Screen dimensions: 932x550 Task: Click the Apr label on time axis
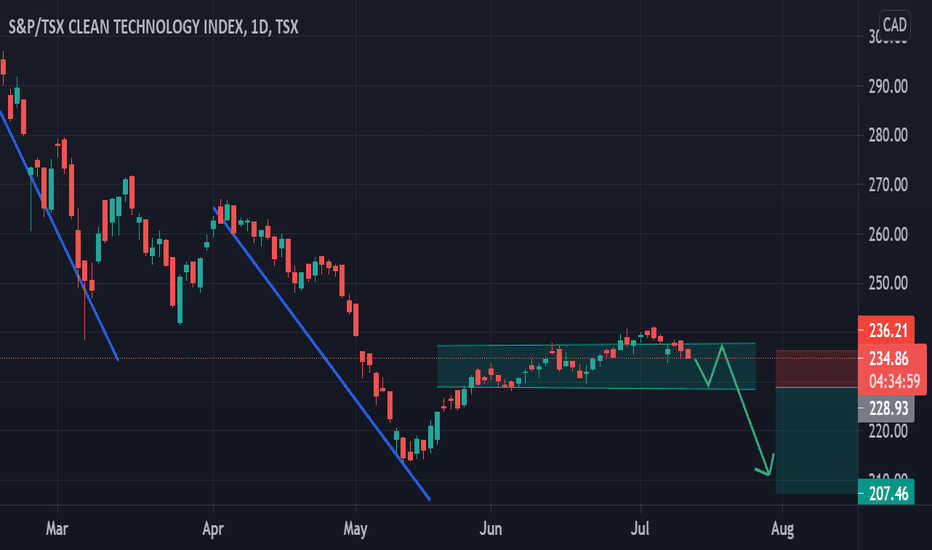tap(213, 529)
